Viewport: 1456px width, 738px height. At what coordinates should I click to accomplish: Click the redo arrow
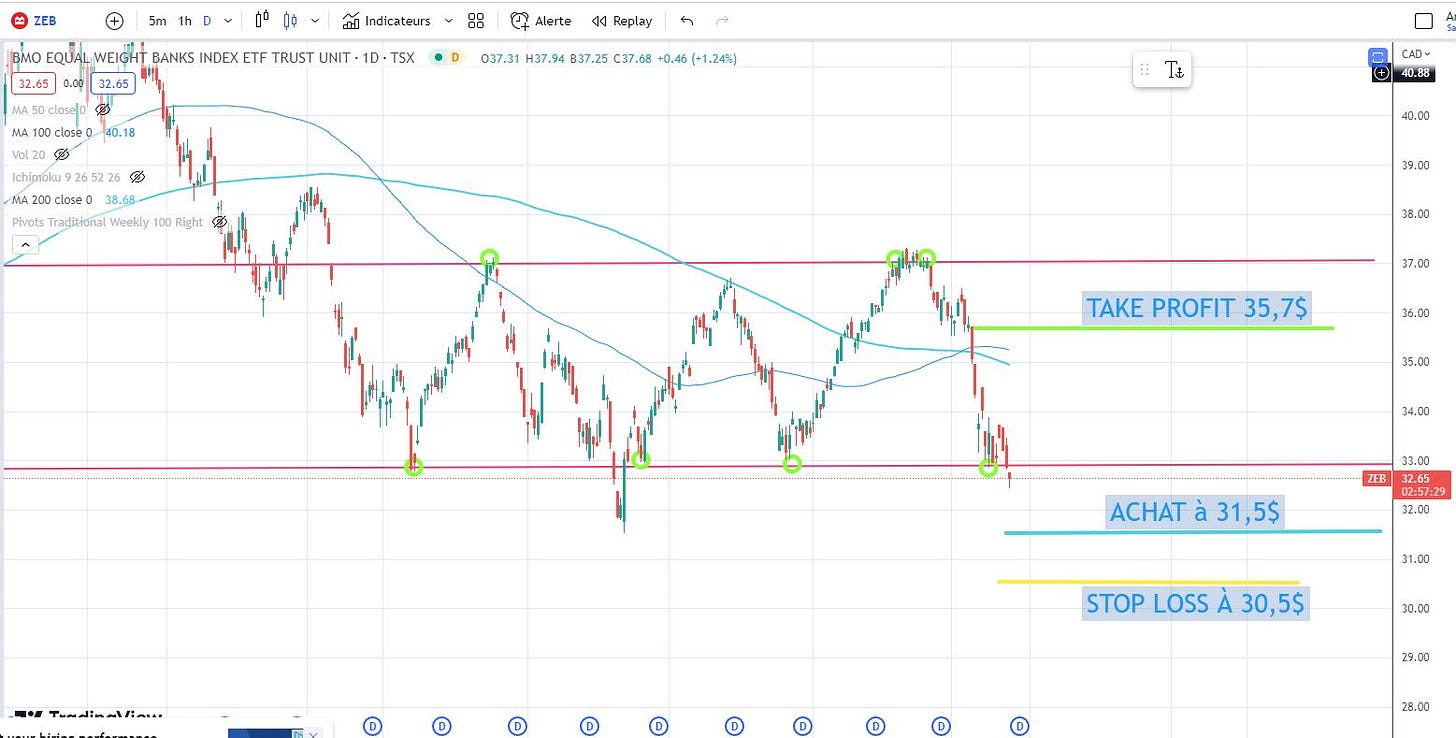[x=723, y=20]
